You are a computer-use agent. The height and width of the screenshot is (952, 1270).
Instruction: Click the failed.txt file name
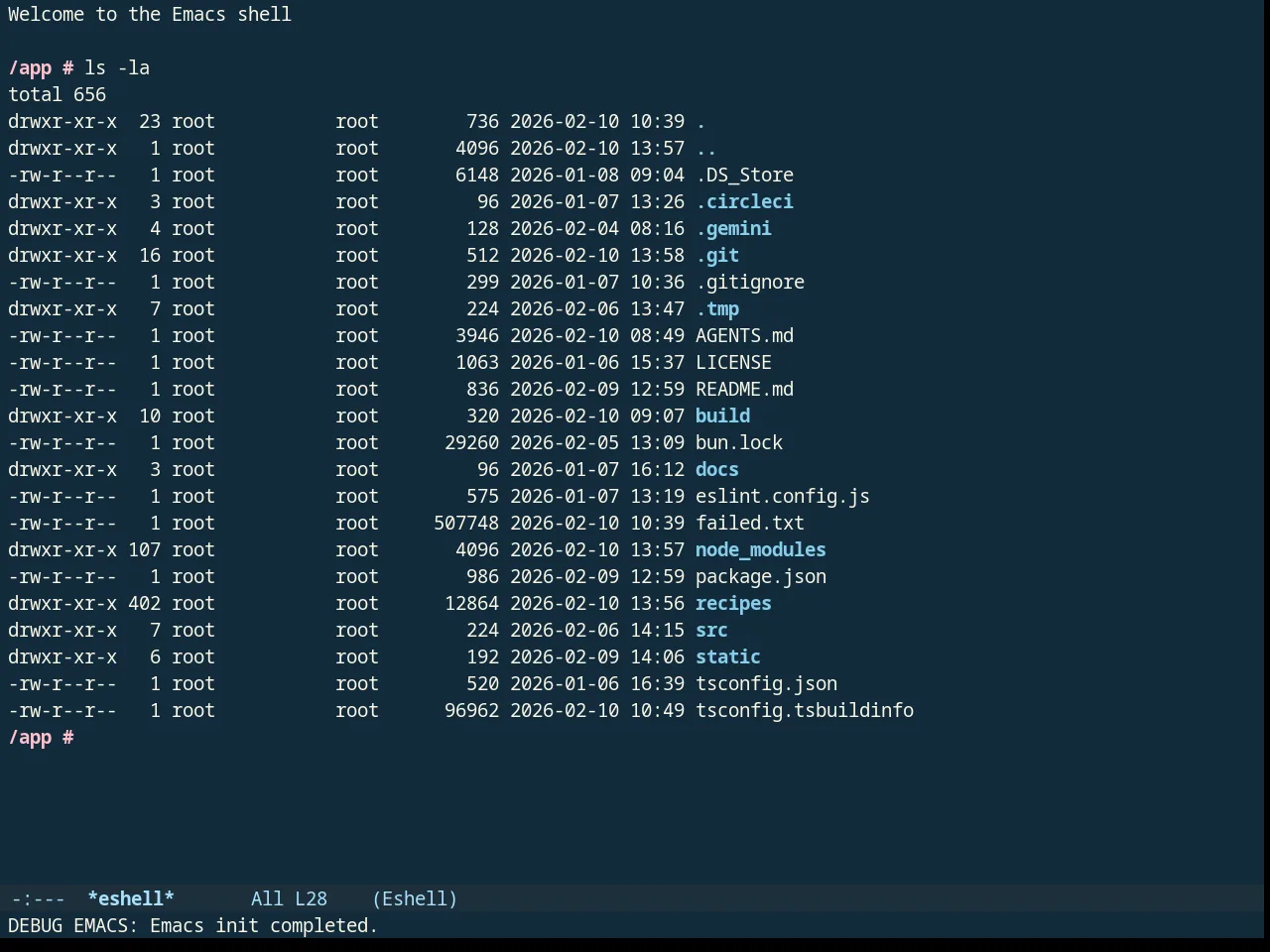pyautogui.click(x=750, y=523)
